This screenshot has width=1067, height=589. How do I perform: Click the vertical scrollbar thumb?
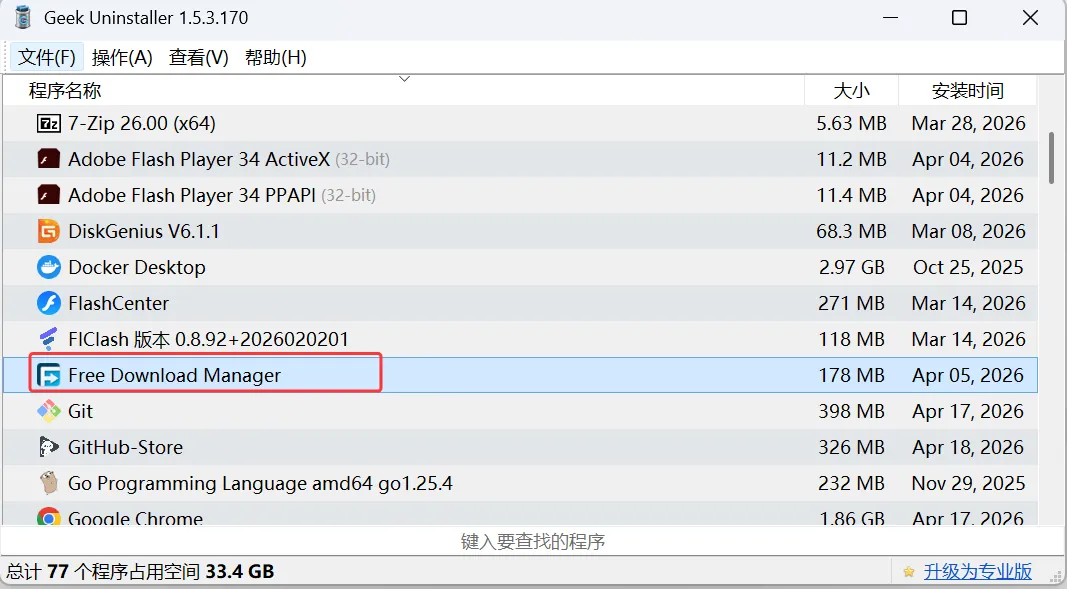click(1051, 158)
